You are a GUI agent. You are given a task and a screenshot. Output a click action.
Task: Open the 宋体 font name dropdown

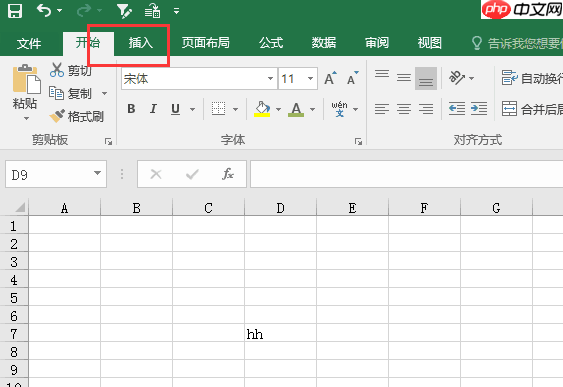click(270, 78)
